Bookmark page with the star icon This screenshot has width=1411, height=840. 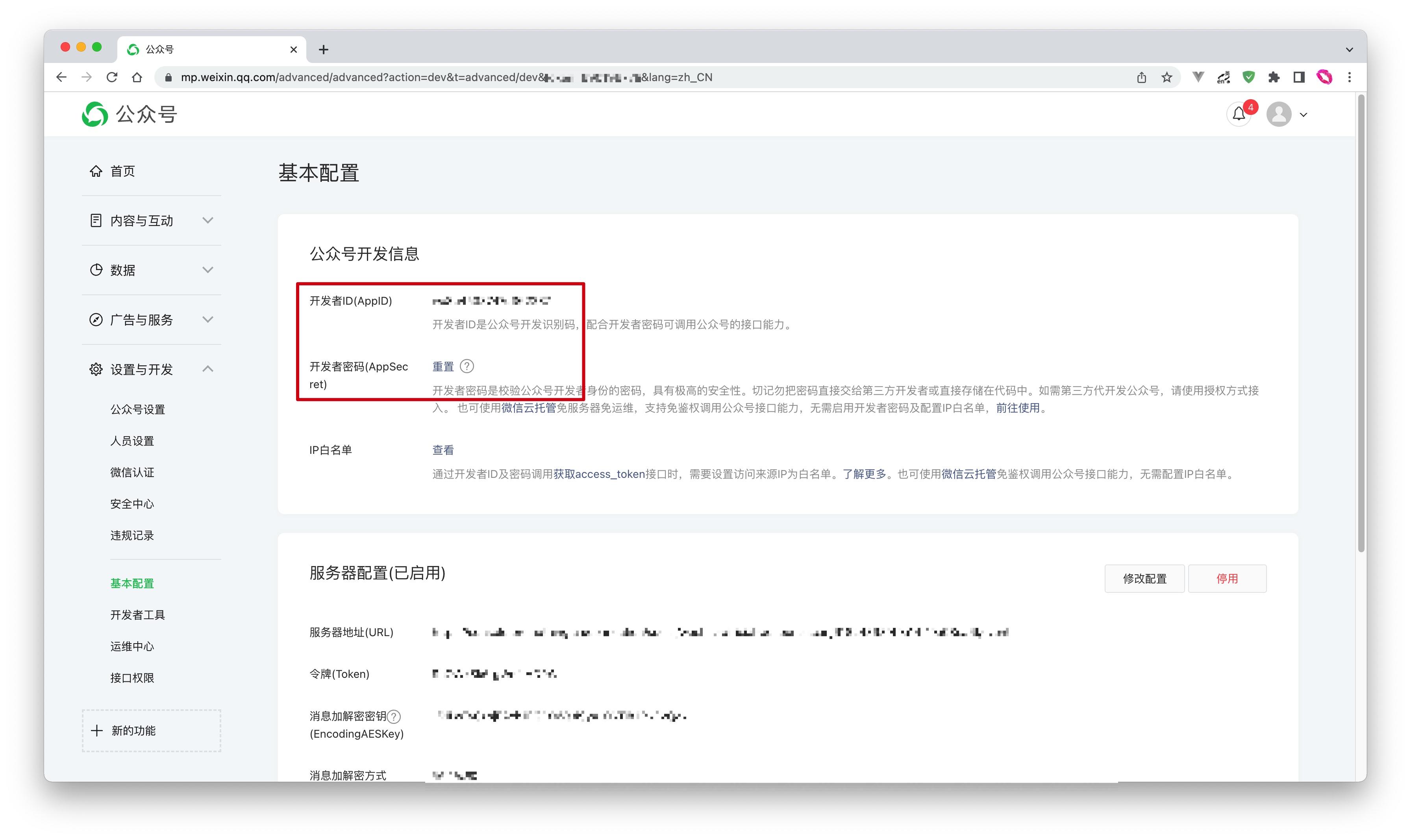pyautogui.click(x=1167, y=78)
